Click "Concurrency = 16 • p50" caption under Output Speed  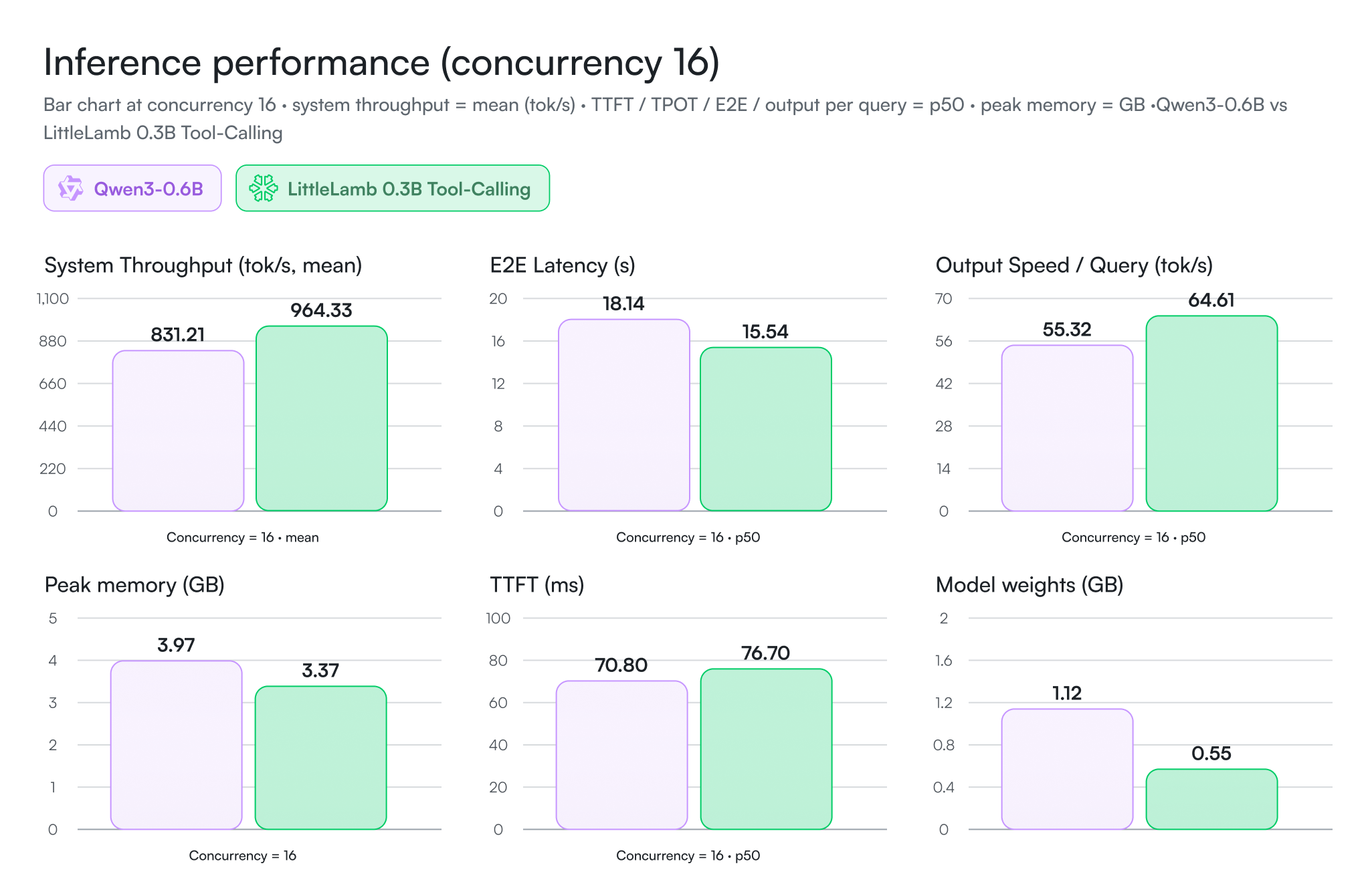point(1134,537)
